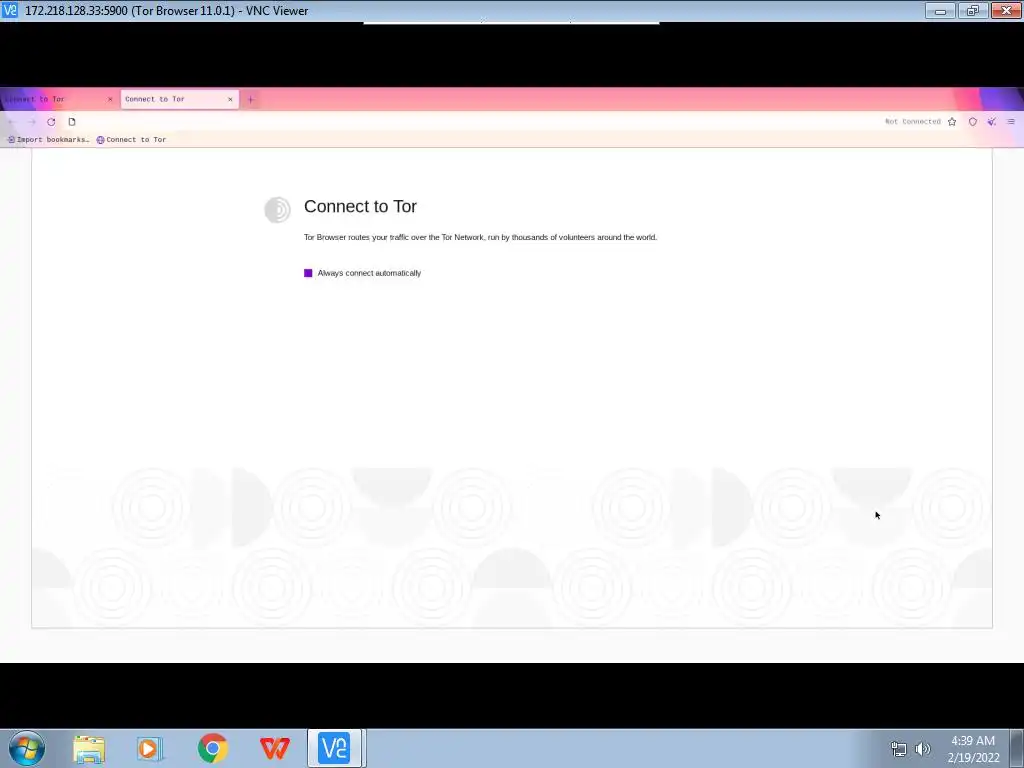This screenshot has width=1024, height=768.
Task: Open WPS Office from the taskbar
Action: [x=274, y=748]
